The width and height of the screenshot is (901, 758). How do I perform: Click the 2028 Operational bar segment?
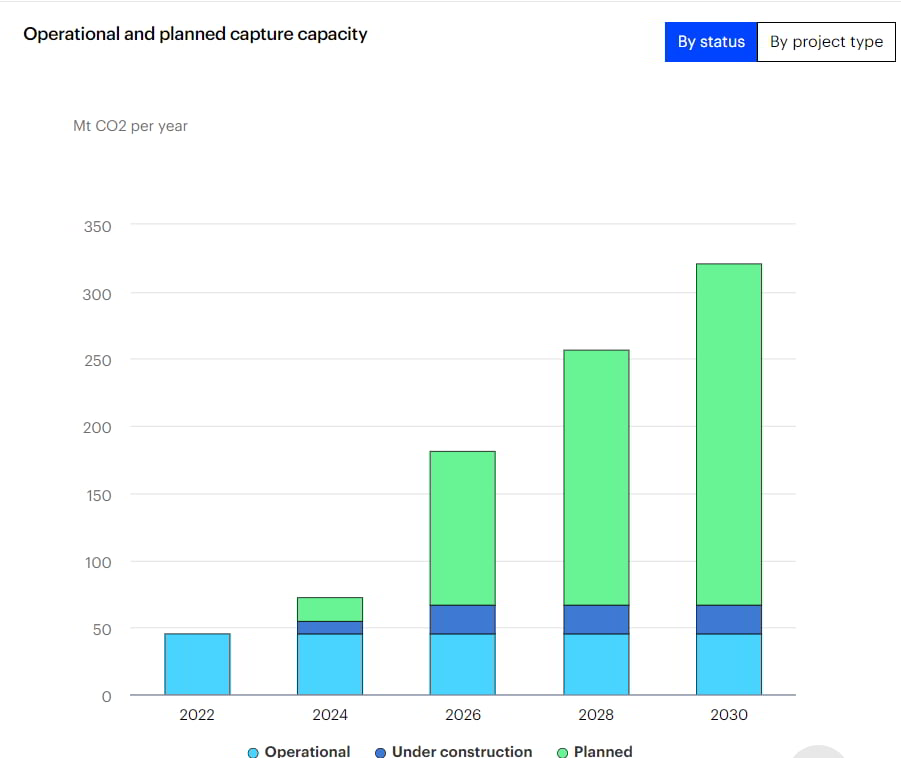pos(596,664)
